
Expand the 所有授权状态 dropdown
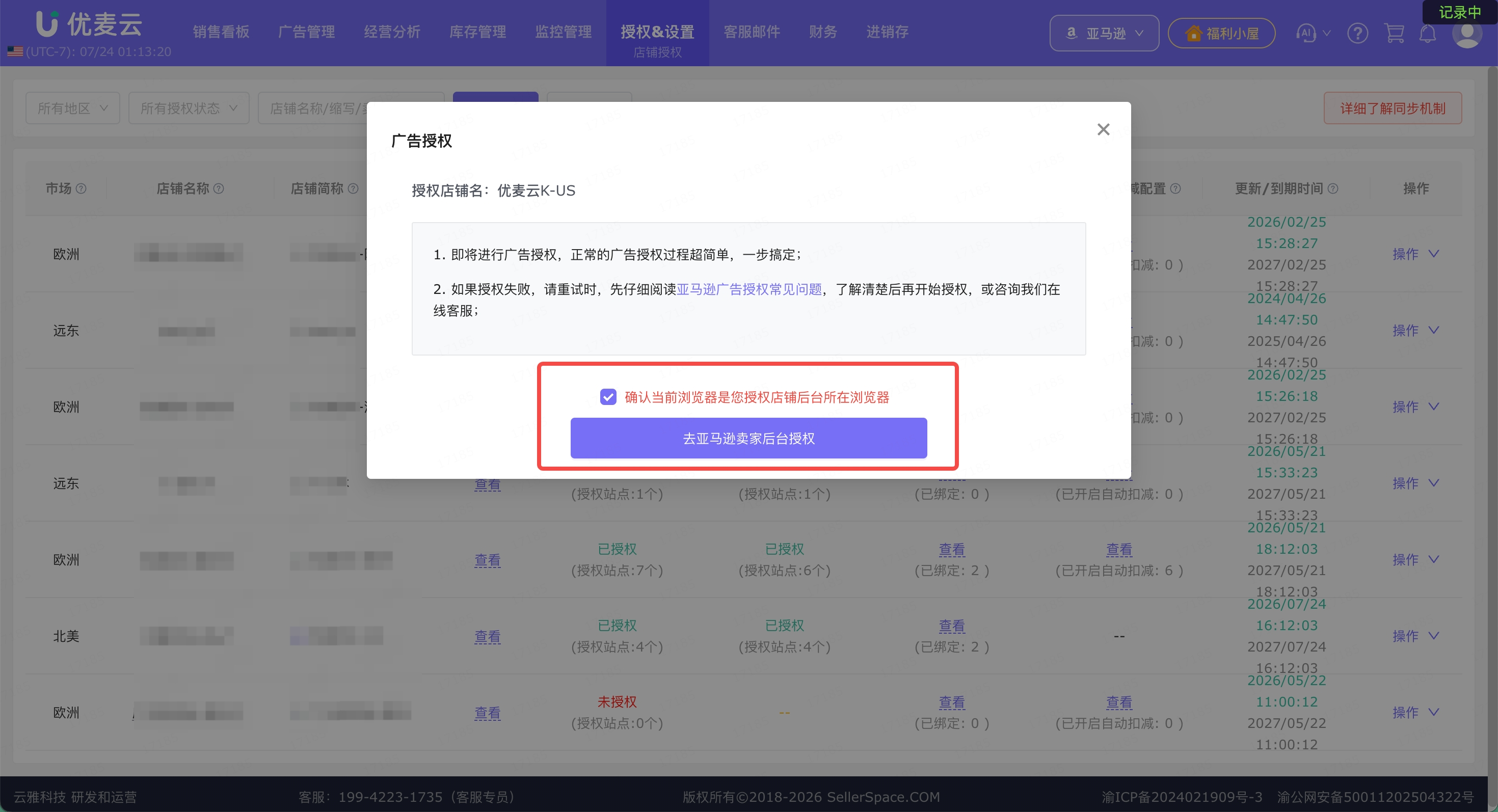coord(189,108)
